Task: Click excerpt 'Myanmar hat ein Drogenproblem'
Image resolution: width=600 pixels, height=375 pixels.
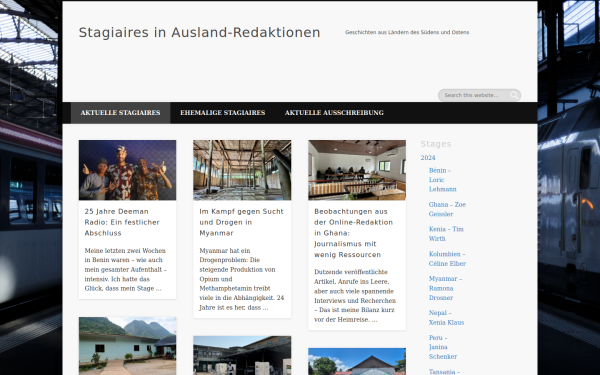Action: coord(241,279)
